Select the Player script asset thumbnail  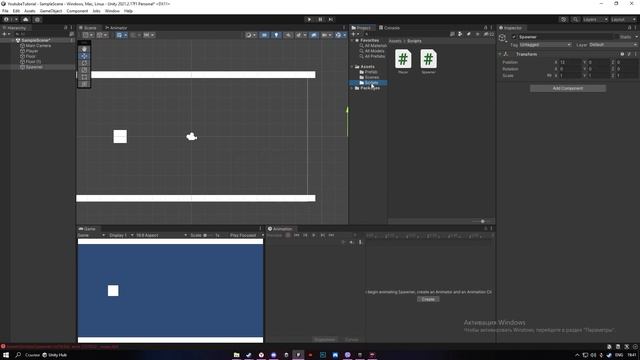pos(403,60)
